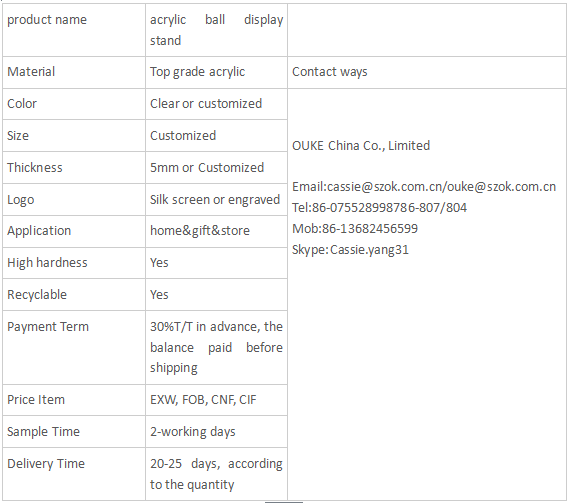Select 'acrylic ball display stand' text
Screen dimensions: 568x503
[216, 30]
